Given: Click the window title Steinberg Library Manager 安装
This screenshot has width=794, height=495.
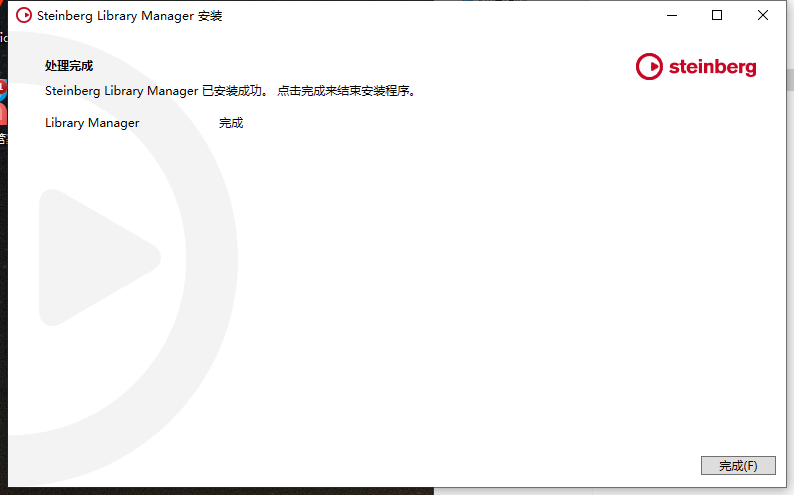Looking at the screenshot, I should click(x=130, y=16).
